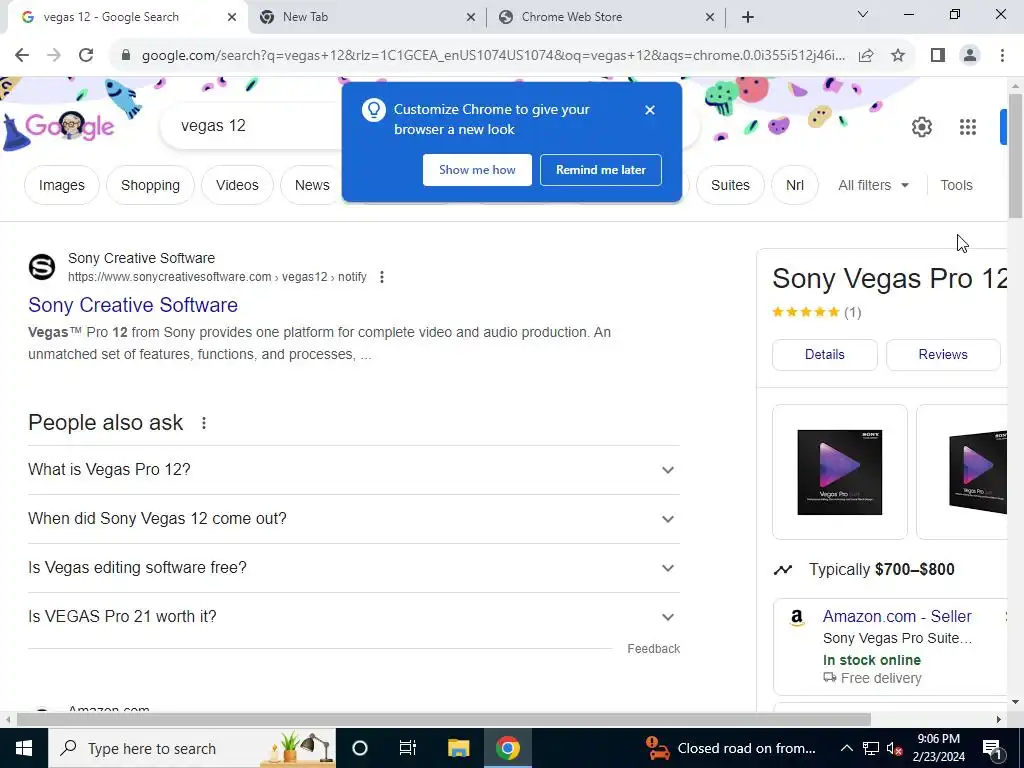Viewport: 1024px width, 768px height.
Task: Send Feedback on People also ask
Action: (x=653, y=648)
